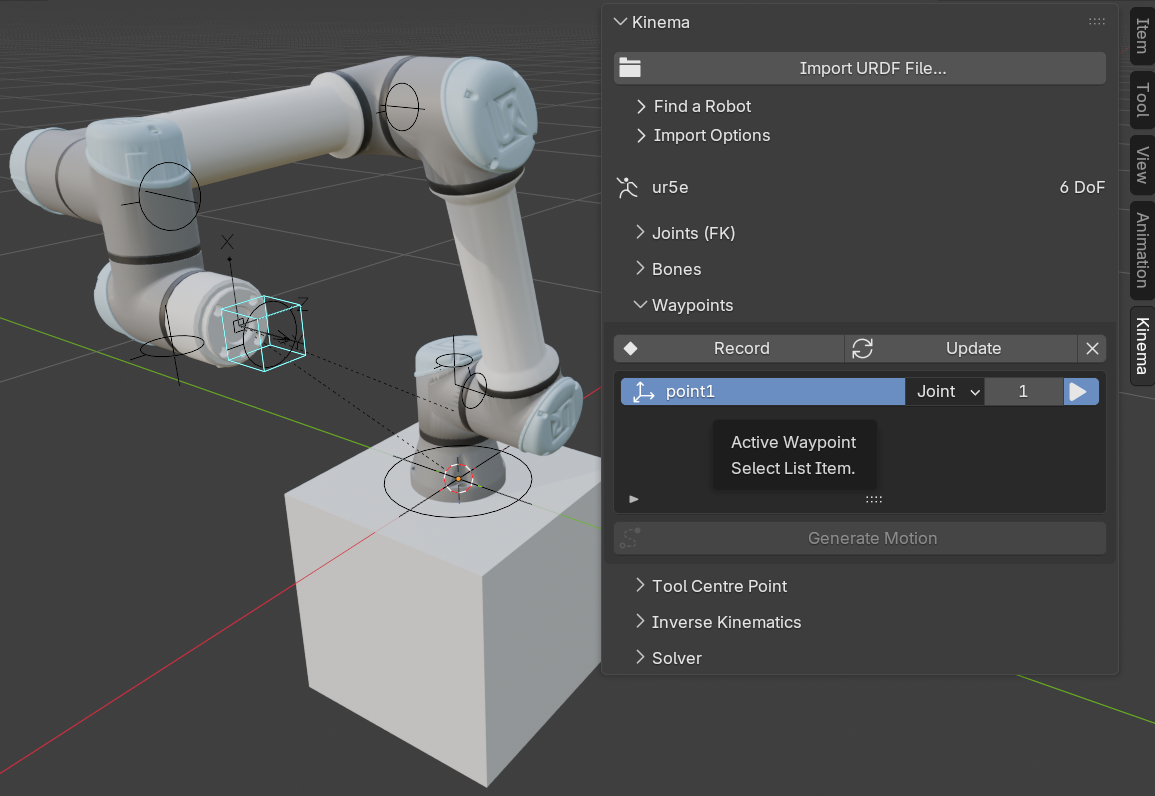Viewport: 1155px width, 796px height.
Task: Click the 3D cursor at the robot base
Action: 458,479
